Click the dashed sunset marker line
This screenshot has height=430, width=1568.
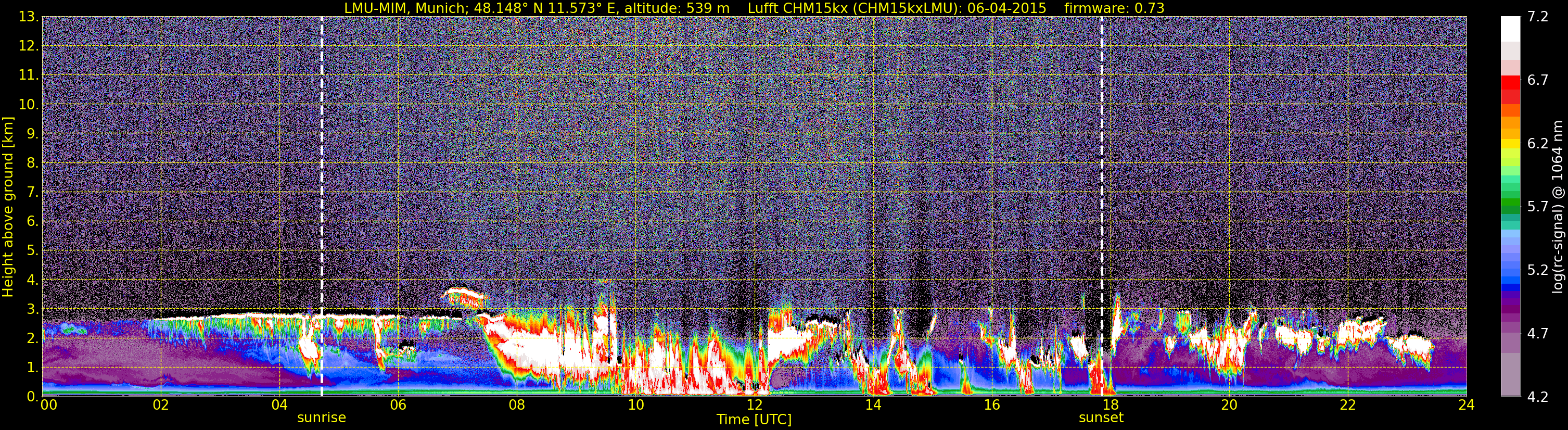click(x=1101, y=207)
